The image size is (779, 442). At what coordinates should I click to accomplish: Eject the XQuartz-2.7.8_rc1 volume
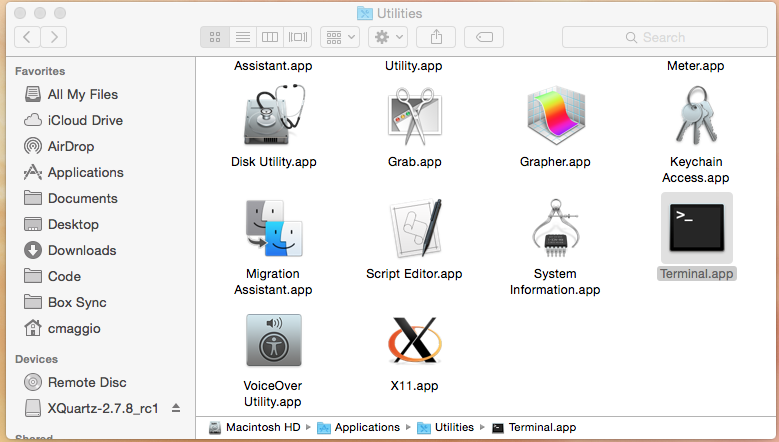tap(176, 408)
